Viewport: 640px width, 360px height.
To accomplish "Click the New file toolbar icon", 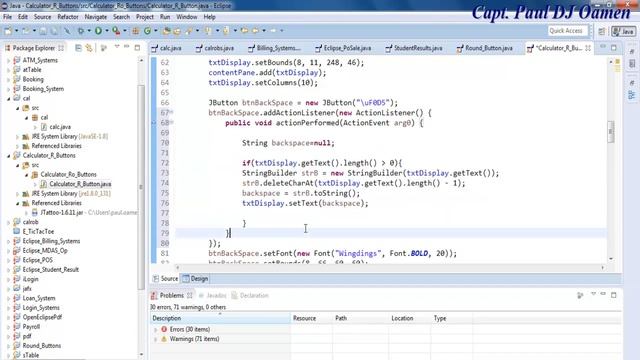I will coord(8,31).
